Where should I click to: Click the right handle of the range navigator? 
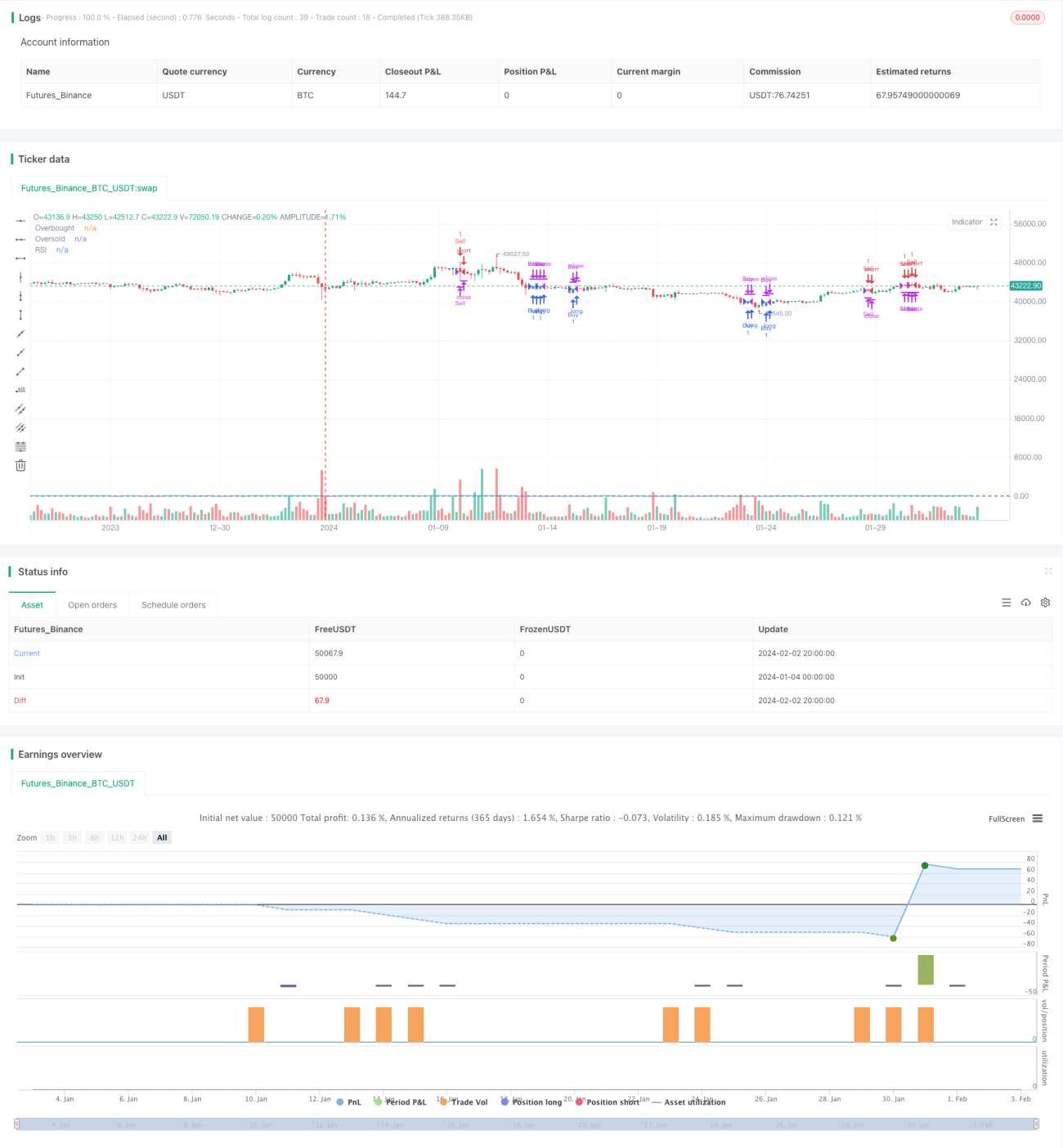(x=1037, y=1124)
